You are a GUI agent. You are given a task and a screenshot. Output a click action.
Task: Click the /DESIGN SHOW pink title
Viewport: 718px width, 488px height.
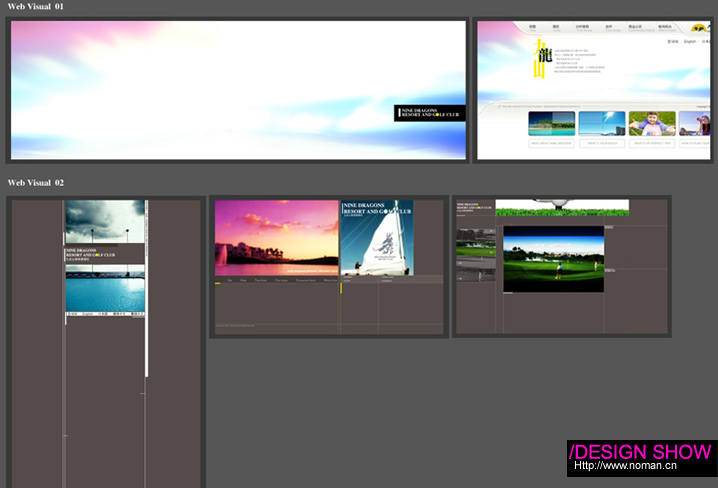point(640,451)
